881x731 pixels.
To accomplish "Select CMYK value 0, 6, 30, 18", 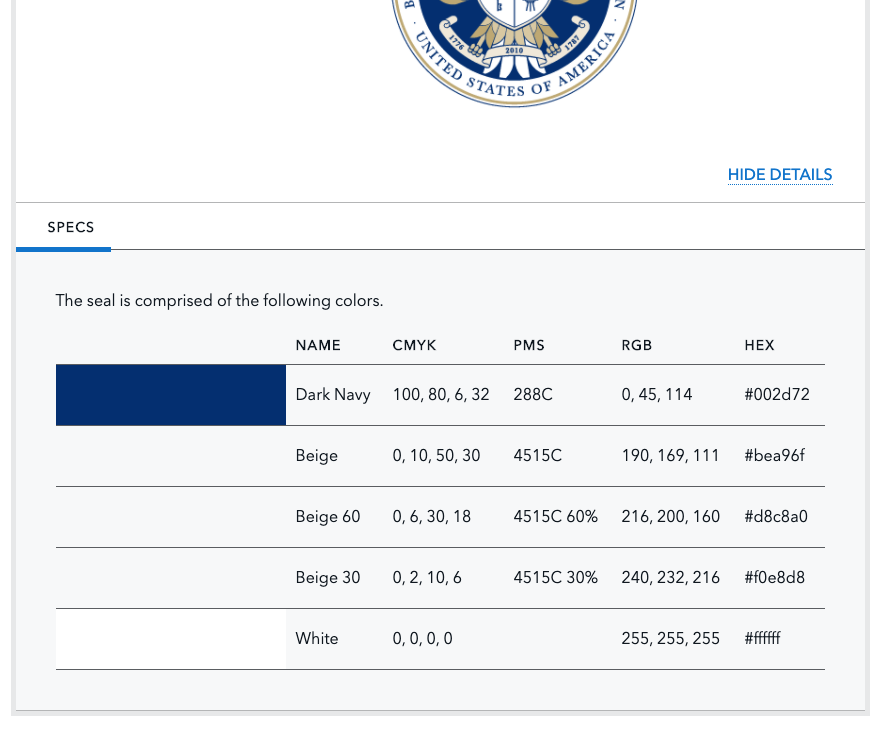I will (x=432, y=516).
